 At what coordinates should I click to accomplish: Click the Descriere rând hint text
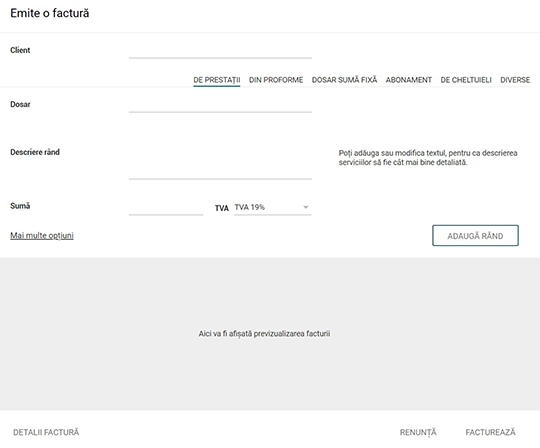click(x=428, y=157)
